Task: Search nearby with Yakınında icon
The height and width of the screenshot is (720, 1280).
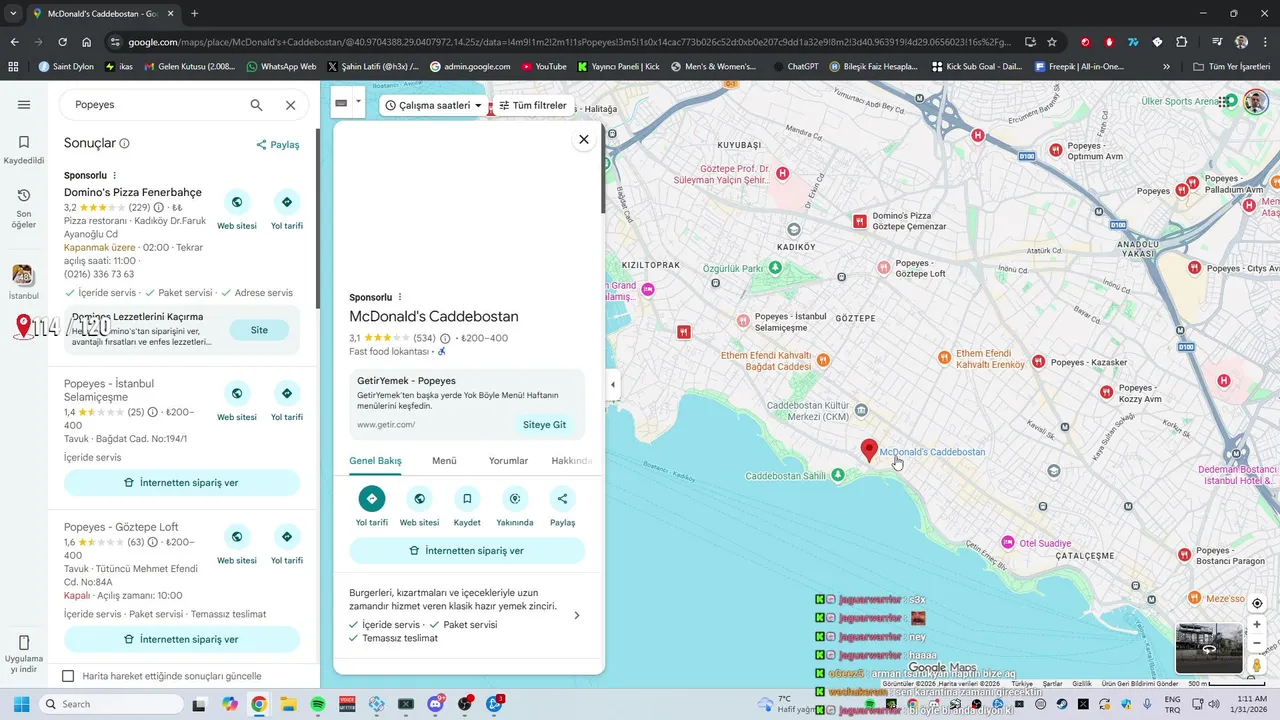Action: click(515, 498)
